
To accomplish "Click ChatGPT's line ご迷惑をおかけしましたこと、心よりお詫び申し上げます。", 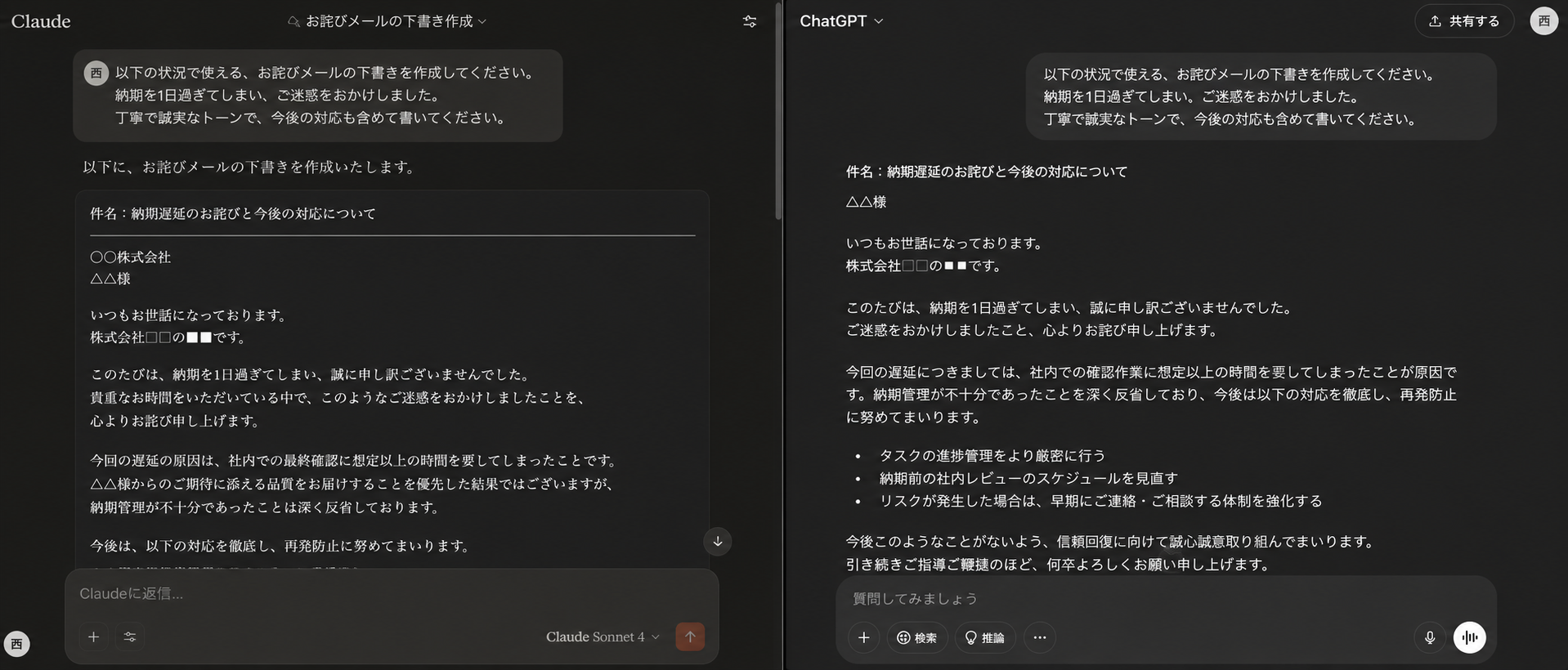I will (1034, 330).
